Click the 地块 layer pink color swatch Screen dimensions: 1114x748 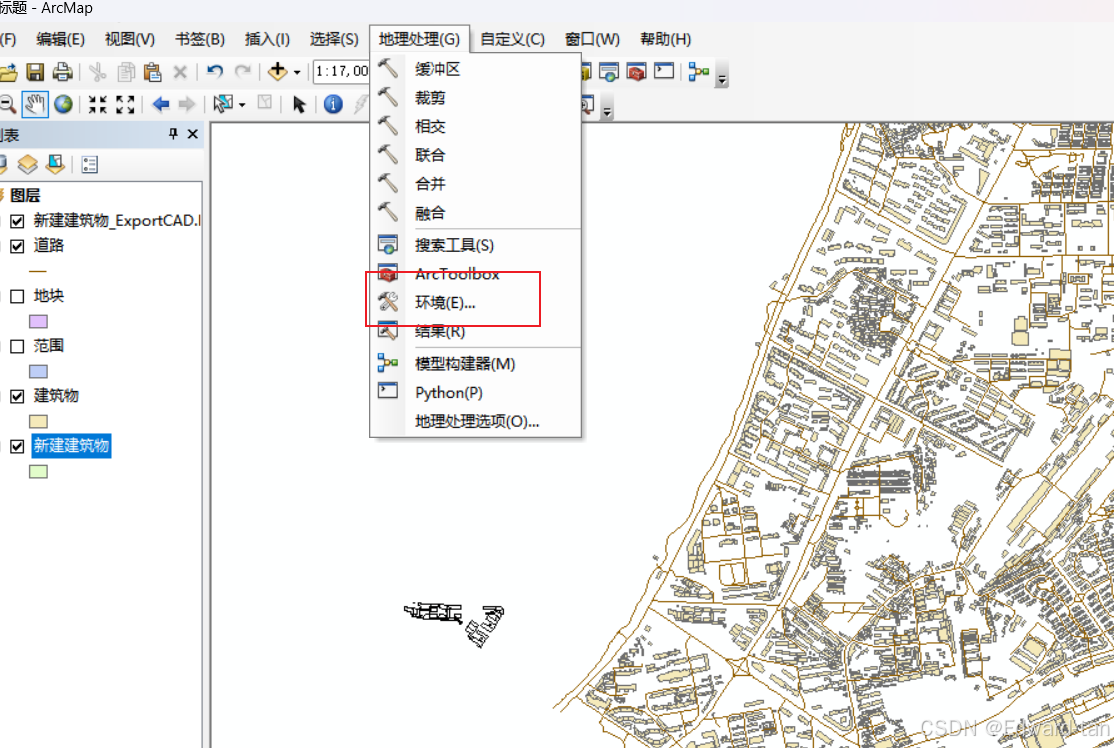click(x=38, y=321)
